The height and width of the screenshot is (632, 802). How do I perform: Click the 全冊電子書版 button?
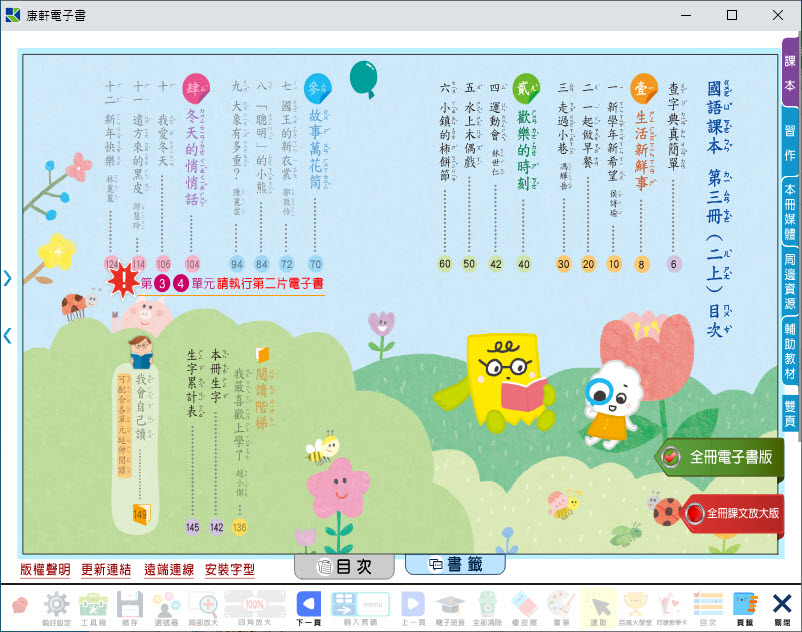point(720,457)
